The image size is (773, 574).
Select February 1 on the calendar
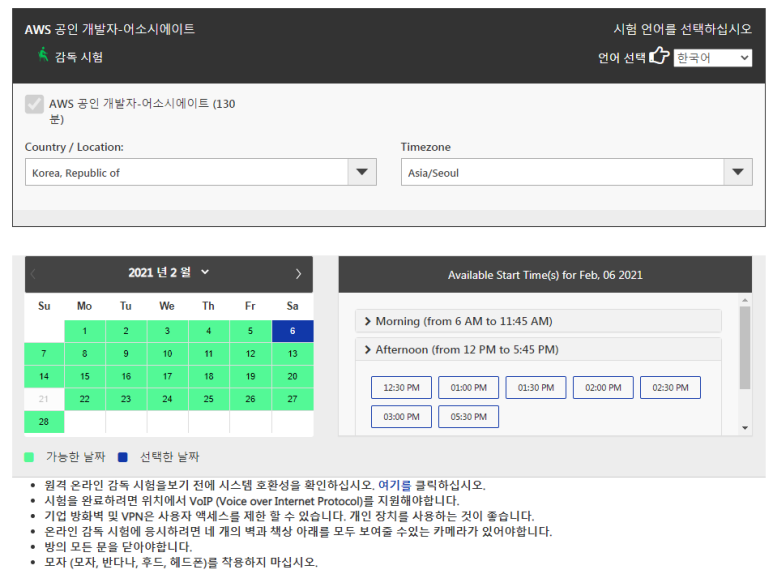(x=85, y=331)
